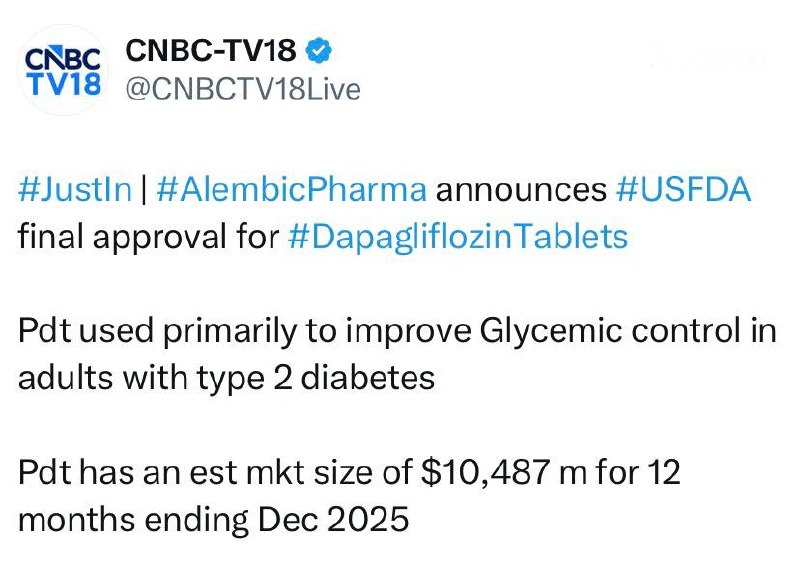Image resolution: width=800 pixels, height=566 pixels.
Task: Follow the #AlembicPharma hashtag link
Action: (291, 190)
